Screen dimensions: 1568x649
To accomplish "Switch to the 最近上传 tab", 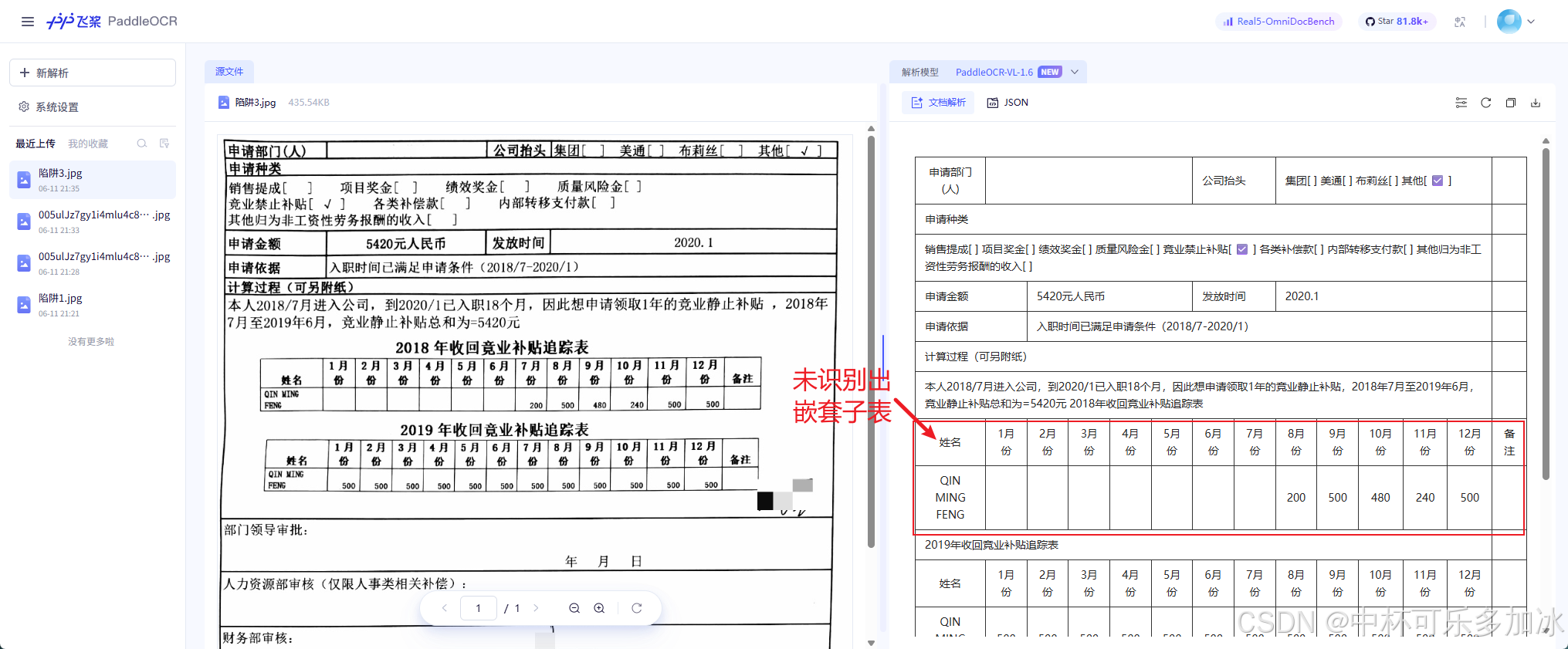I will [36, 144].
